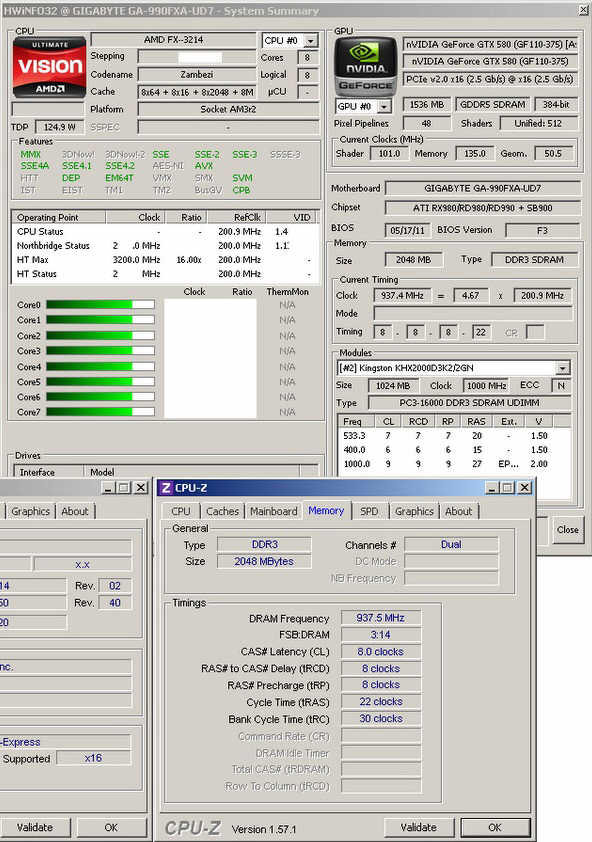Expand the Kingston module selection dropdown
The image size is (592, 842).
point(563,368)
